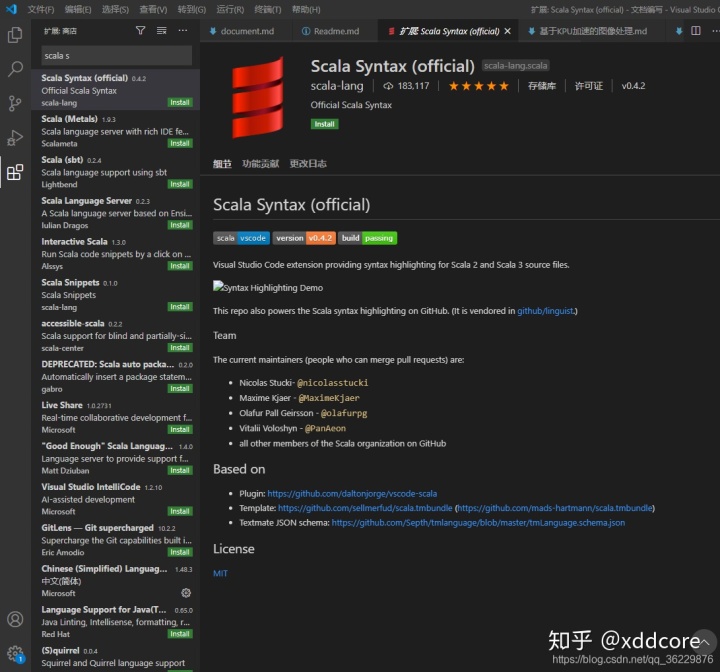This screenshot has height=672, width=720.
Task: Open the Run and Debug view
Action: tap(15, 137)
